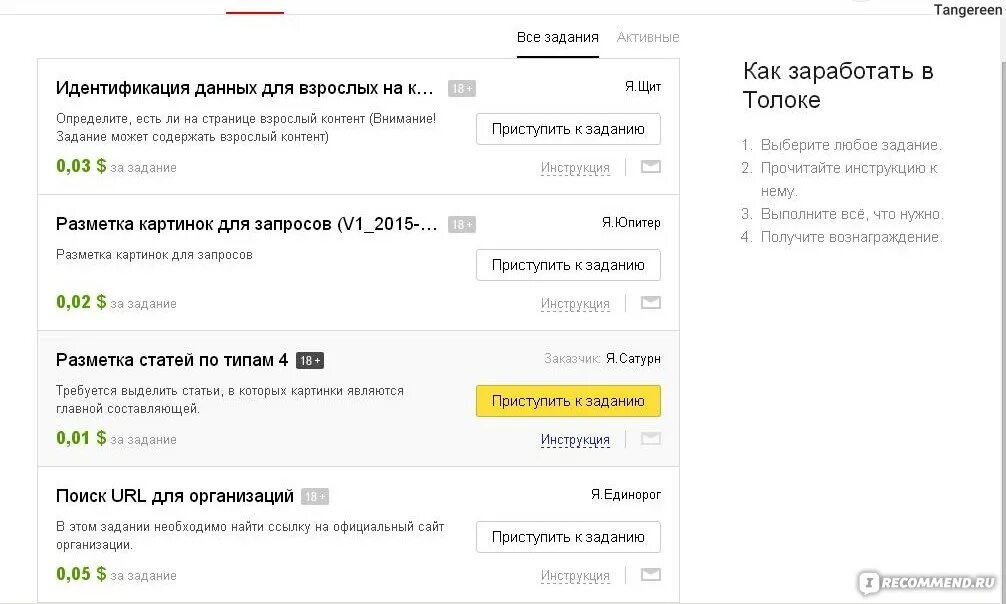Click the step Выполните всё, что нужно
The image size is (1006, 604).
click(x=852, y=214)
